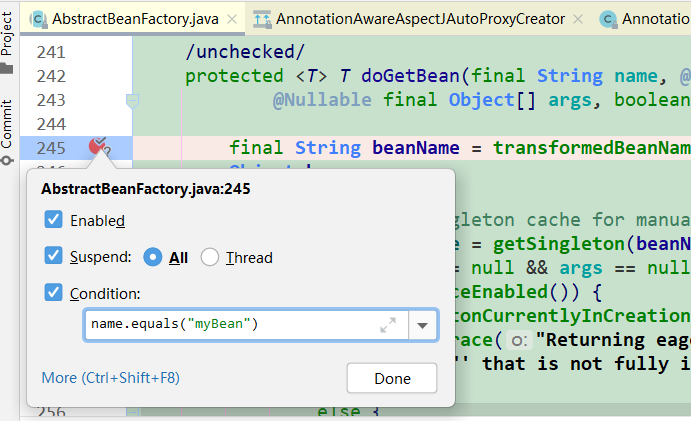The width and height of the screenshot is (691, 421).
Task: Click line number 242 in the gutter
Action: (51, 76)
